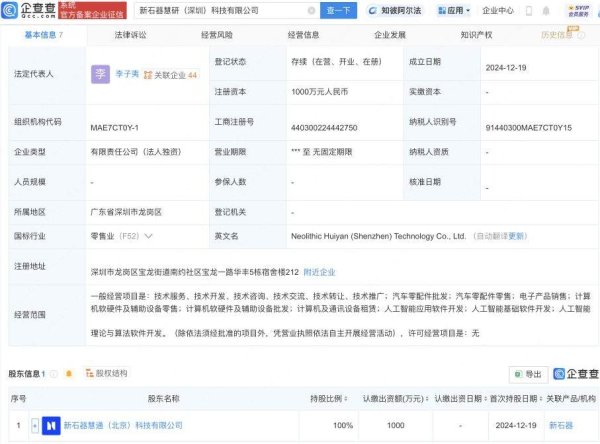Switch to the 法律诉讼 tab
Screen dimensions: 600x444
pyautogui.click(x=130, y=35)
